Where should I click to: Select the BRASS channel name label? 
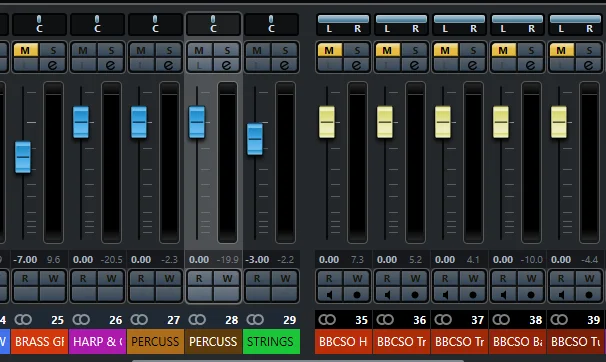(x=39, y=342)
